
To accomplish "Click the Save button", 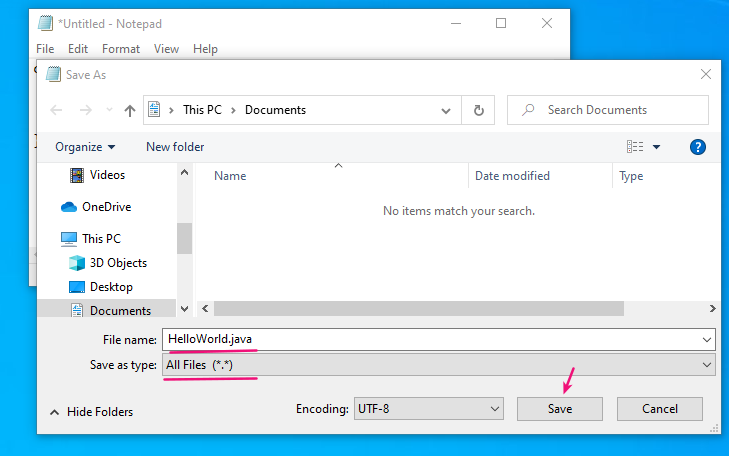I will (560, 409).
